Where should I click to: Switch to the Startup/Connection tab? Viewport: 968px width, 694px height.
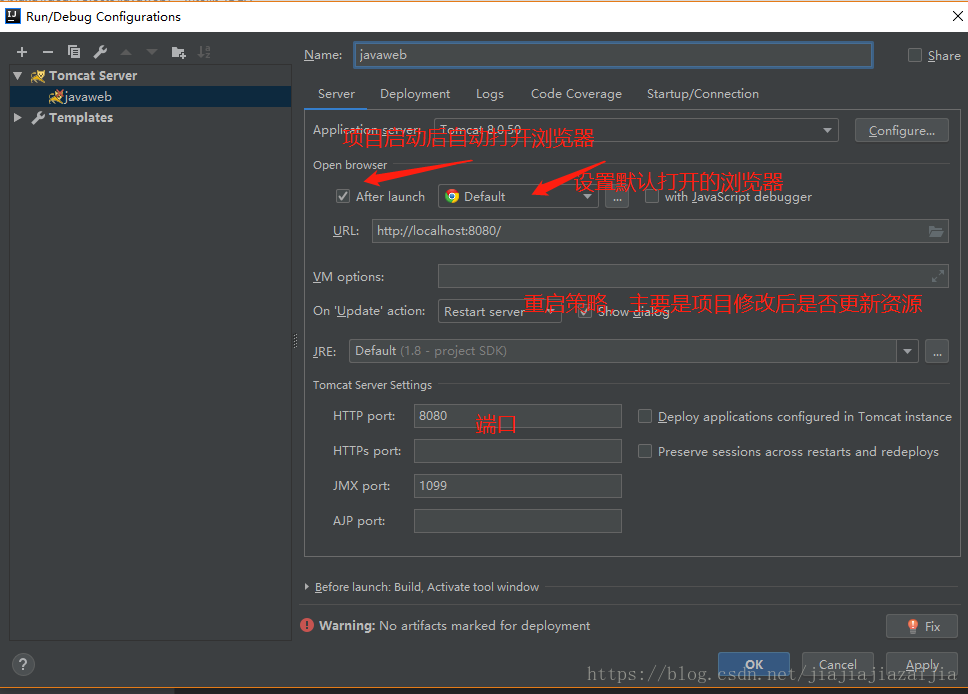click(x=703, y=94)
